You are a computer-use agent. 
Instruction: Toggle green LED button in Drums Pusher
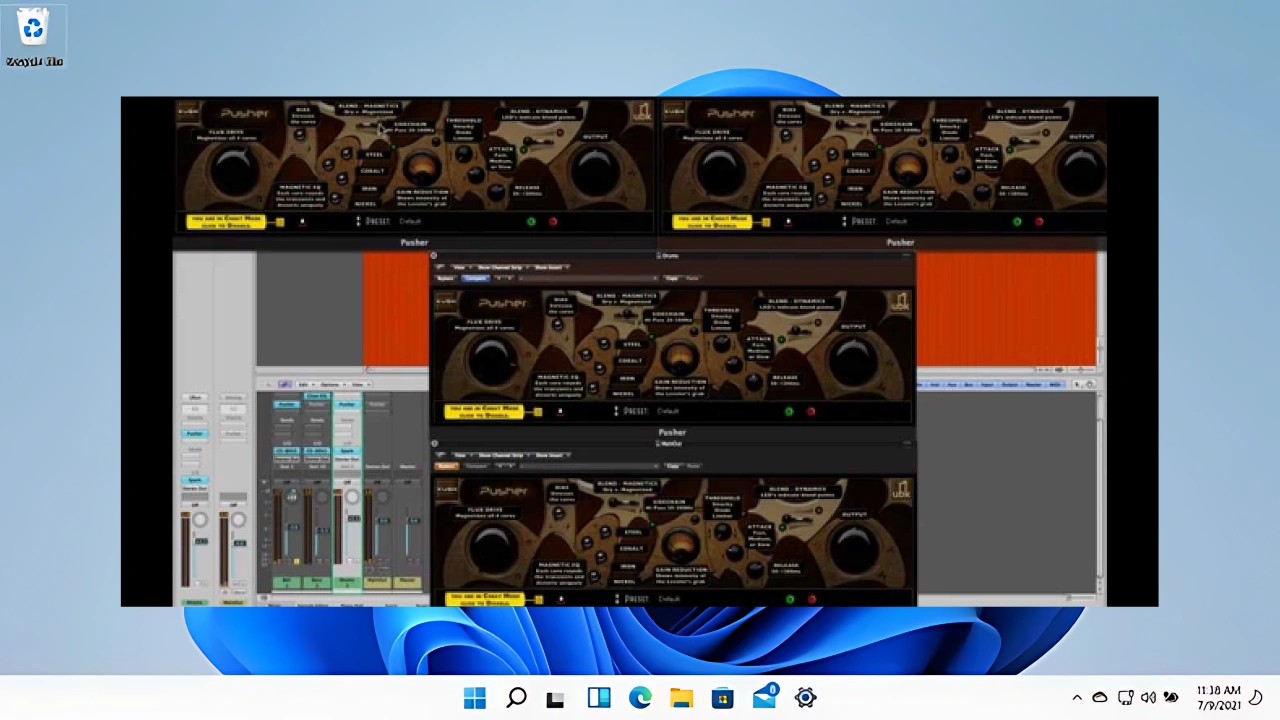point(789,411)
